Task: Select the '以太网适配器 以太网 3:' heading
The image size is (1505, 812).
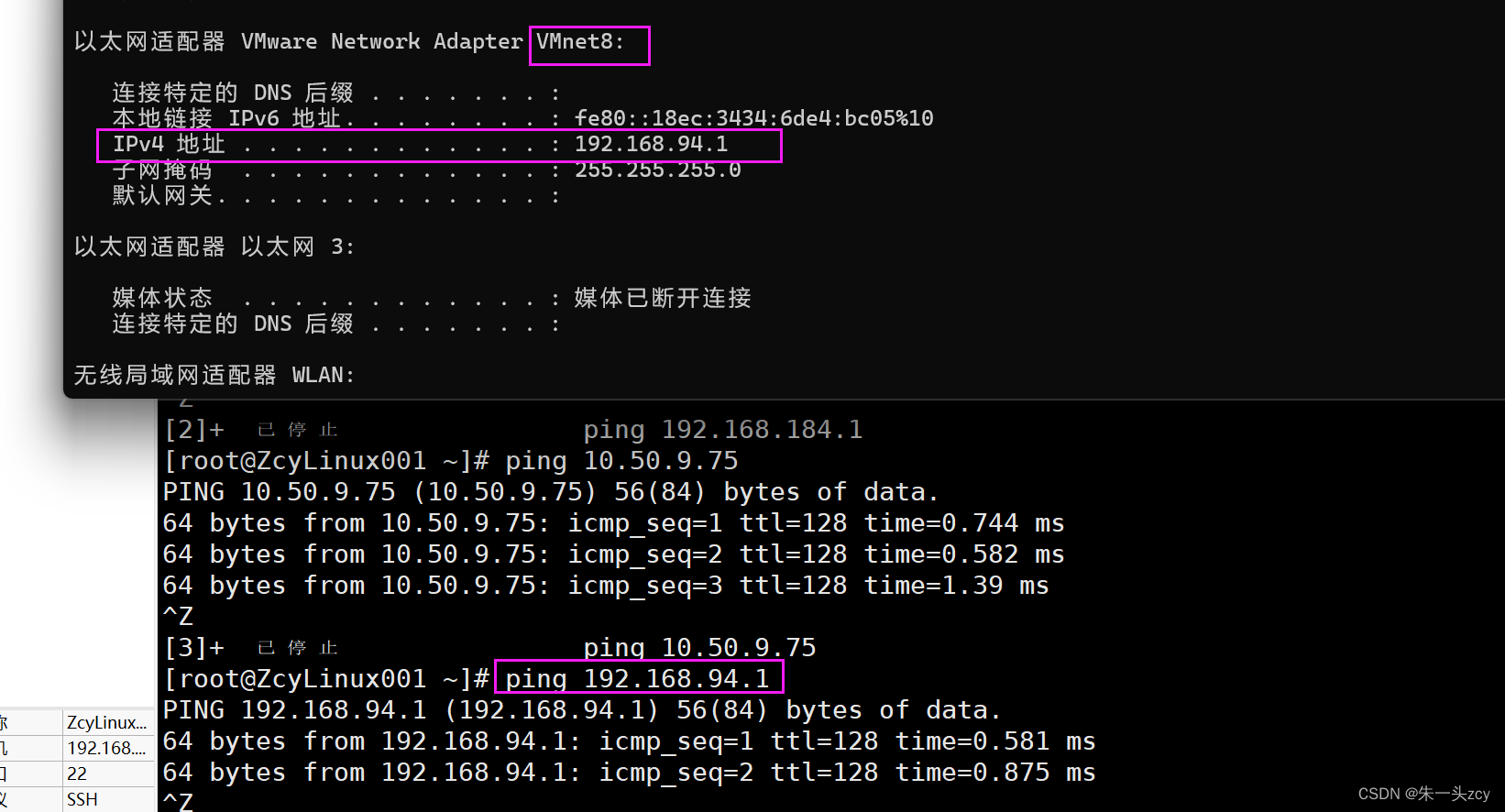Action: [214, 247]
